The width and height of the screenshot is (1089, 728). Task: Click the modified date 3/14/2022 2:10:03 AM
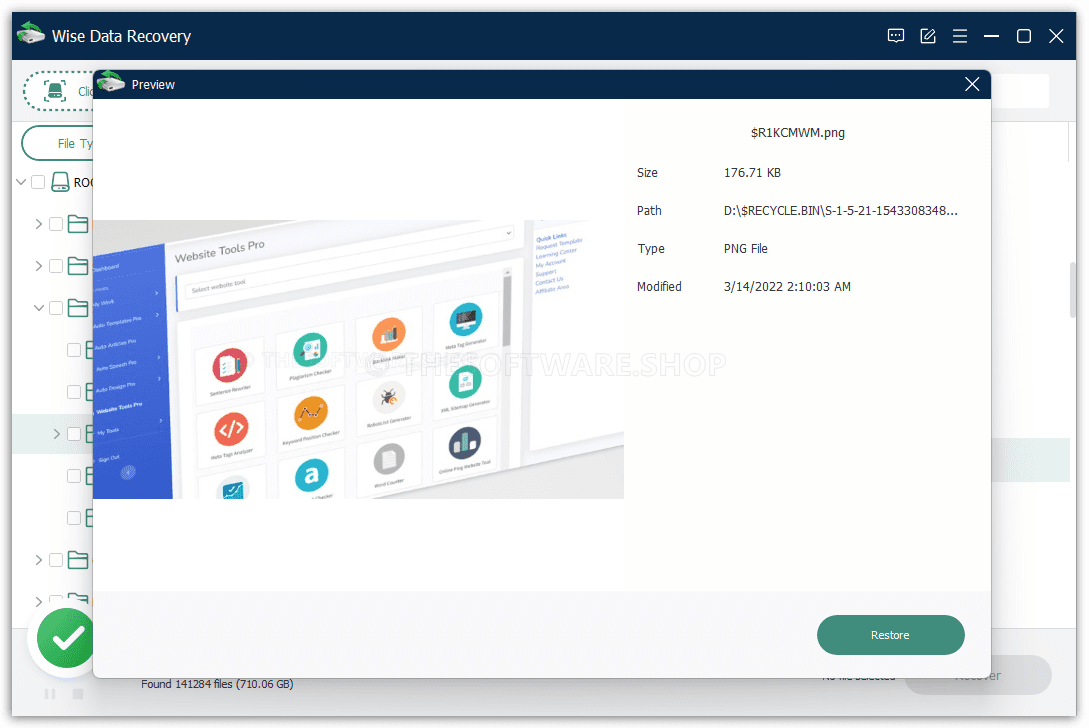(787, 286)
